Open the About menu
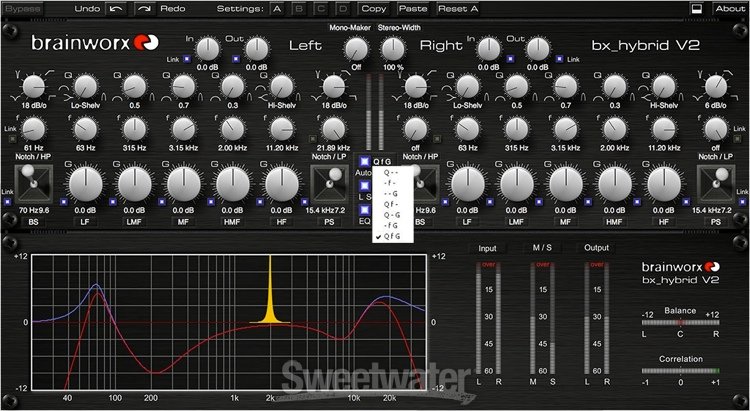This screenshot has width=750, height=411. pos(729,9)
